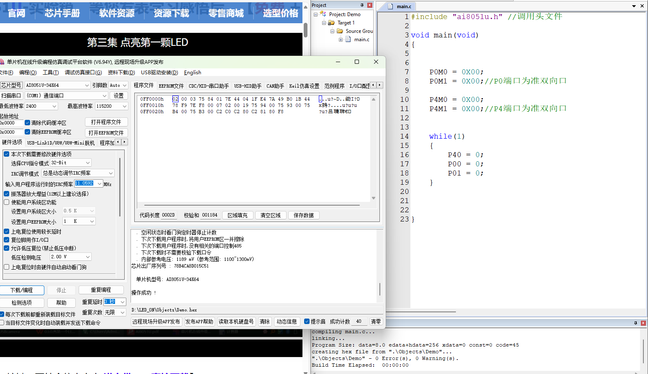Open the 引脚数 Auto dropdown
This screenshot has width=648, height=374.
(124, 85)
